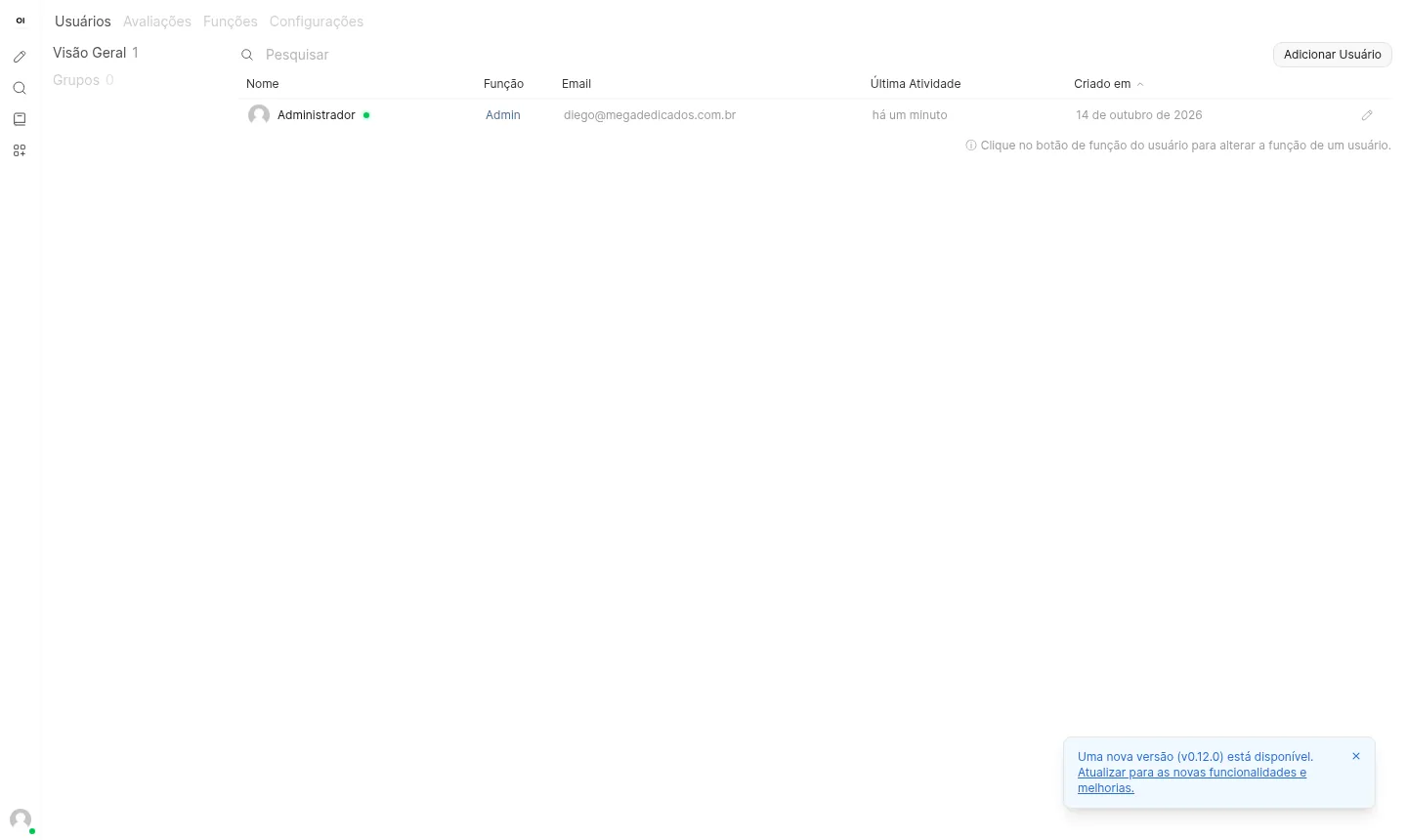
Task: Open the Configurações tab
Action: 317,21
